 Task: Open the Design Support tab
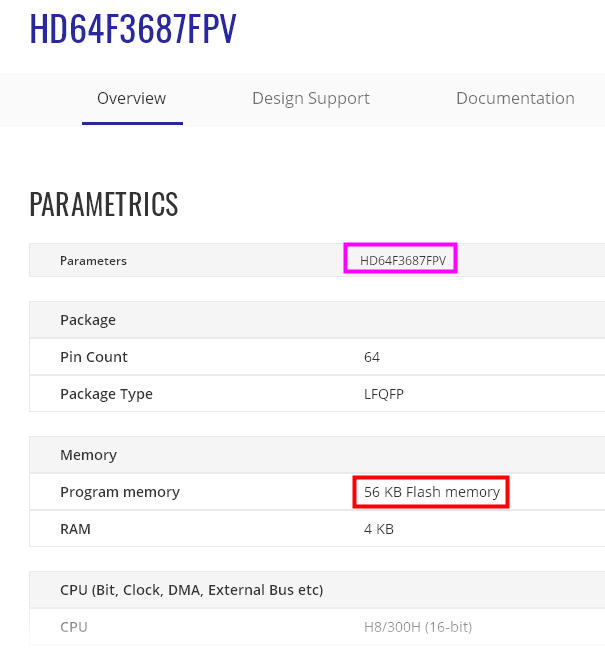coord(310,99)
